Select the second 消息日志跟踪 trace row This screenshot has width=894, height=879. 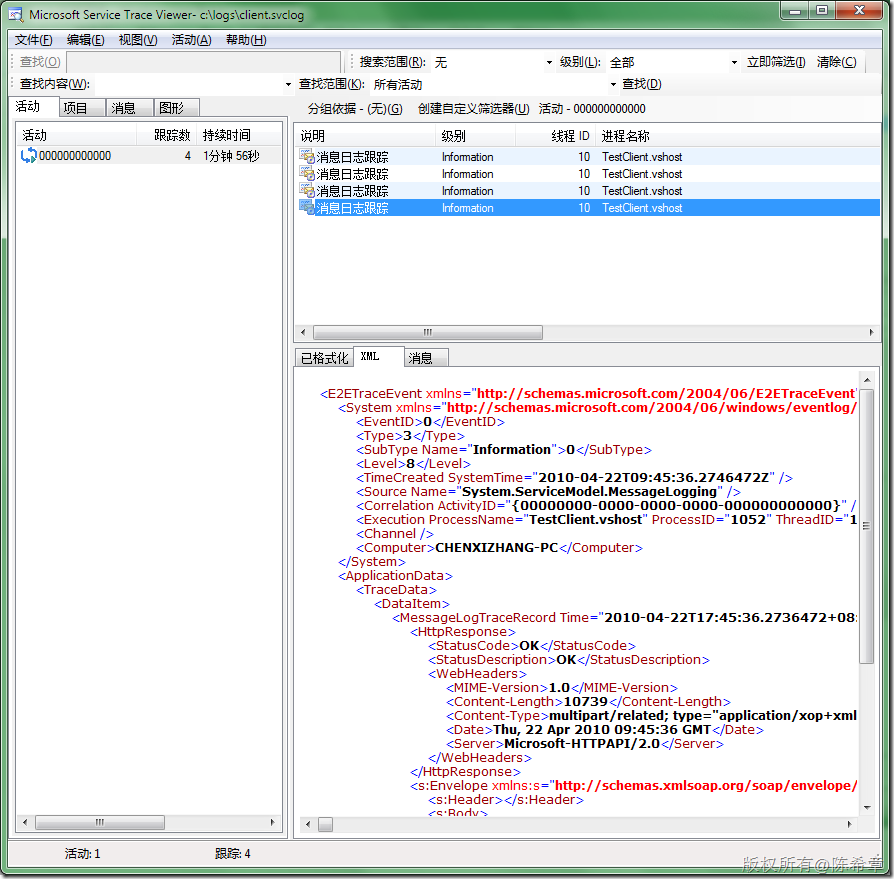[x=587, y=174]
